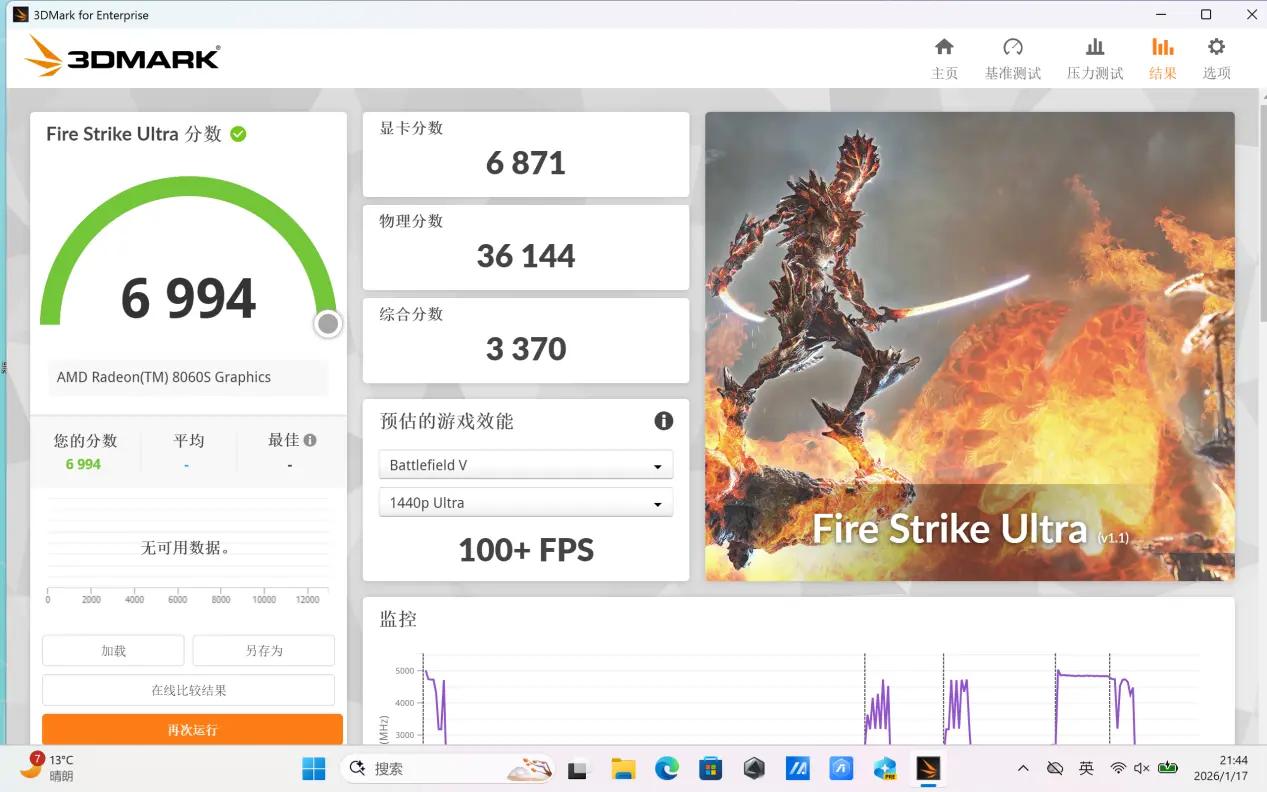Click the Fire Strike Ultra artwork image
1267x792 pixels.
pos(969,346)
